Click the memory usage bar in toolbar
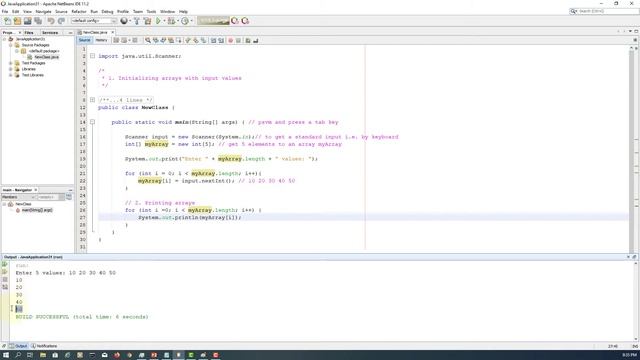The height and width of the screenshot is (360, 640). pyautogui.click(x=213, y=21)
